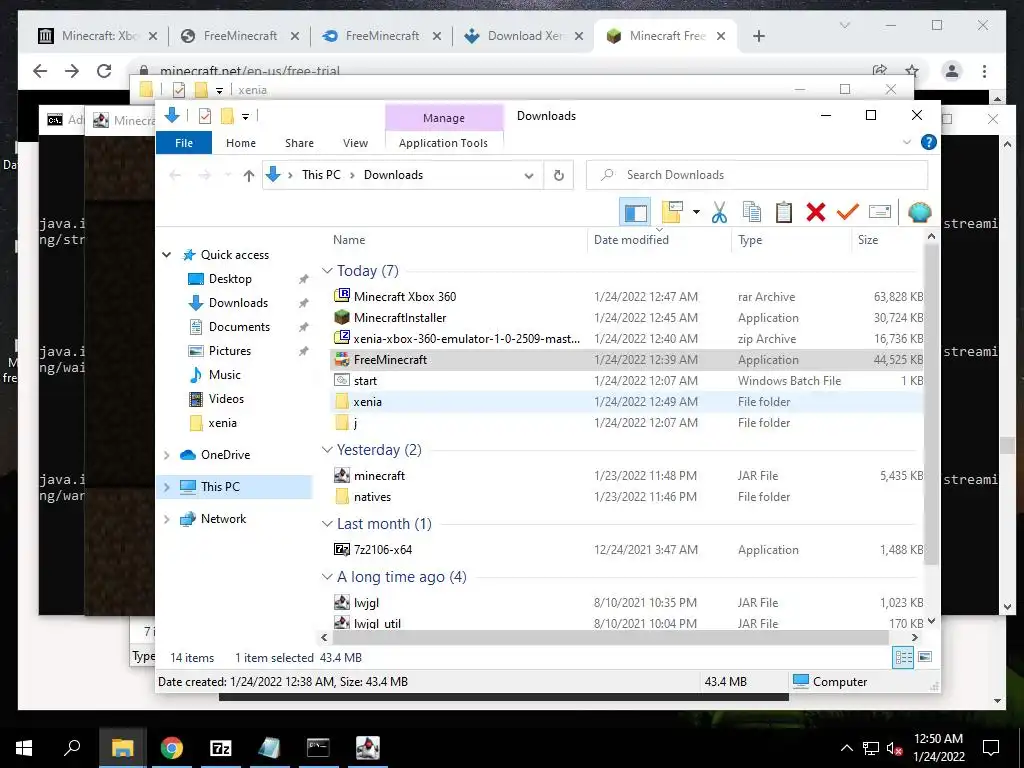Collapse the Today (7) group
Viewport: 1024px width, 768px height.
click(x=327, y=271)
